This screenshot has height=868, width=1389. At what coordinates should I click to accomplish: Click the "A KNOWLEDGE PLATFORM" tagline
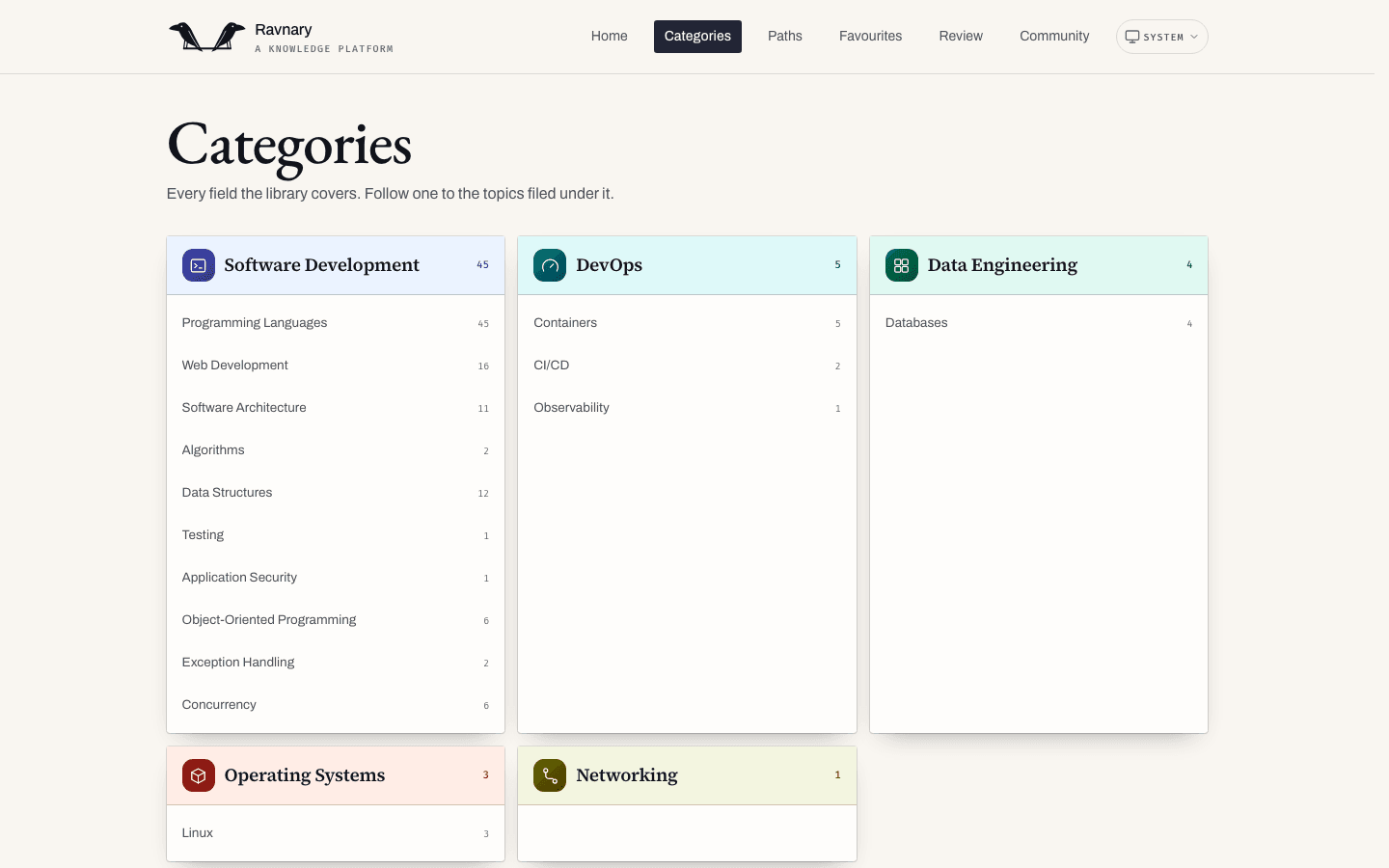pos(324,49)
